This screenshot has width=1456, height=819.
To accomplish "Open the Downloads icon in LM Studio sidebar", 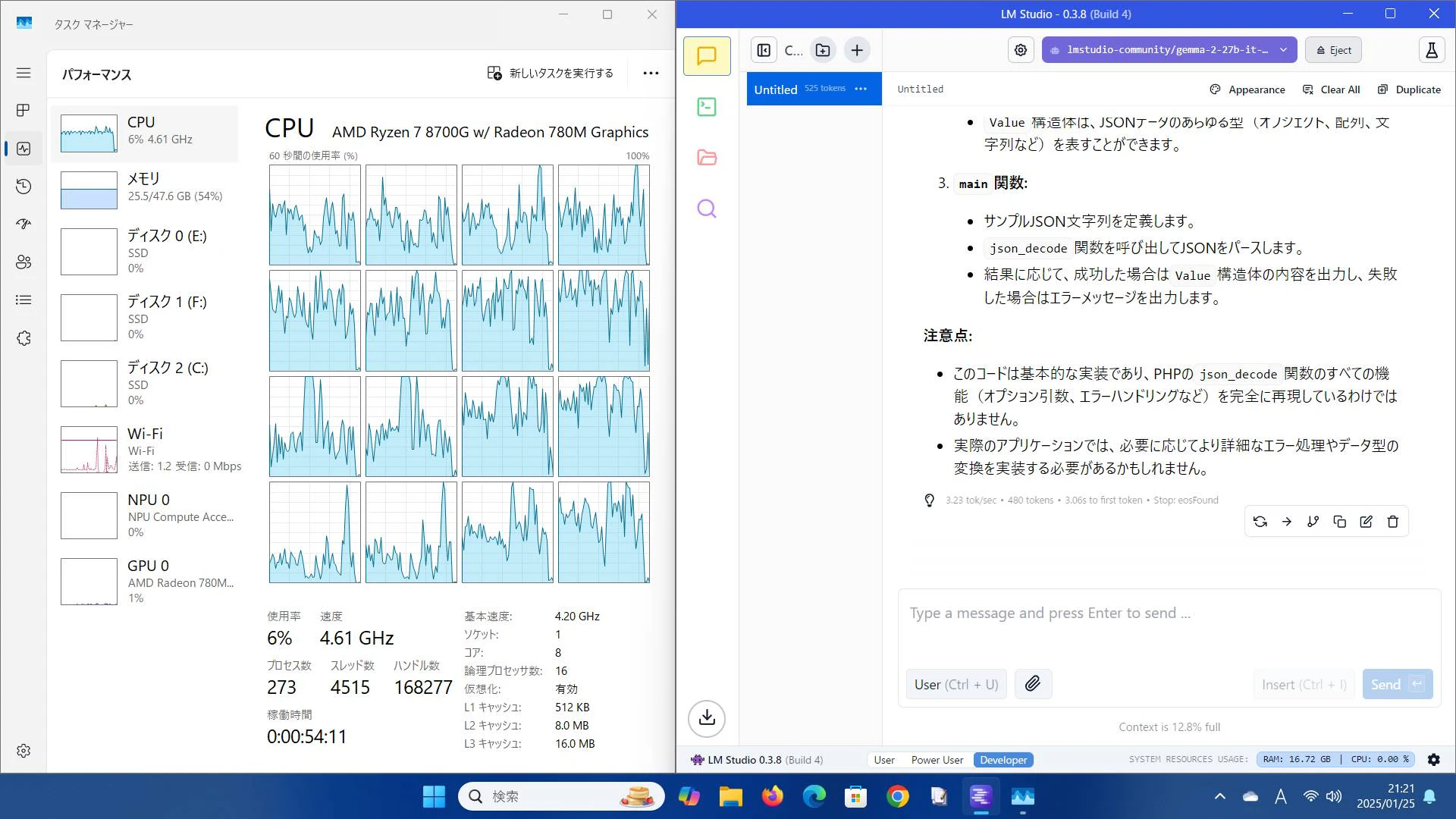I will point(707,718).
